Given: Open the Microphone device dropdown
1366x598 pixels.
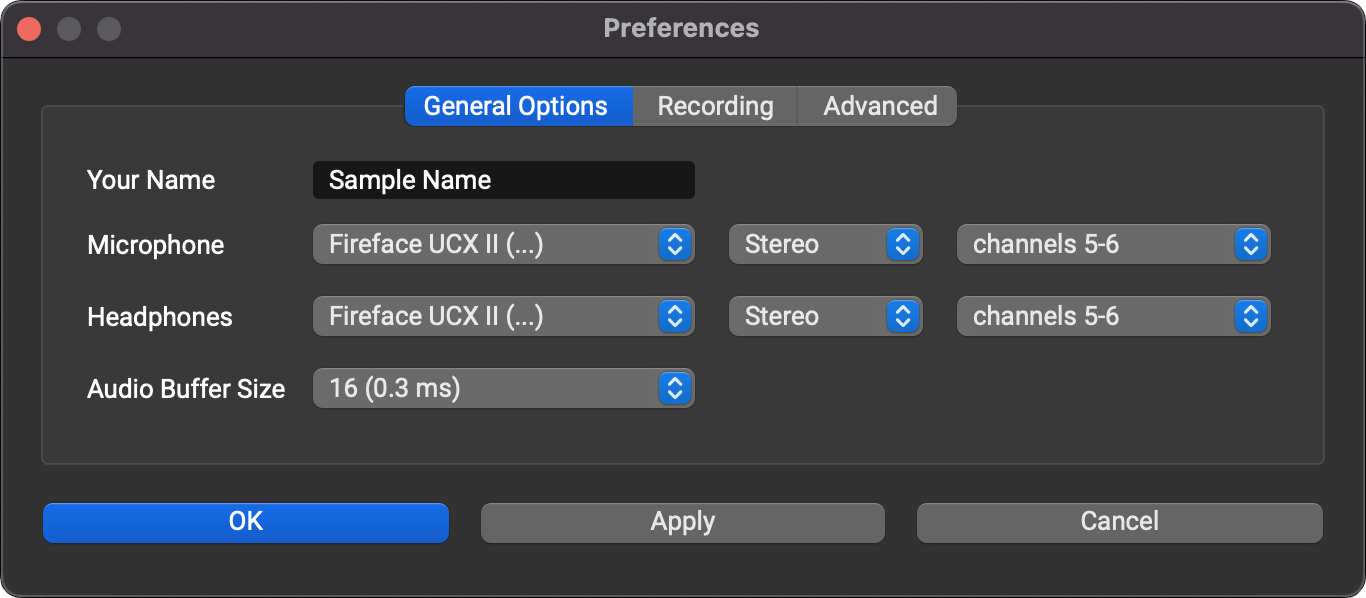Looking at the screenshot, I should coord(503,244).
